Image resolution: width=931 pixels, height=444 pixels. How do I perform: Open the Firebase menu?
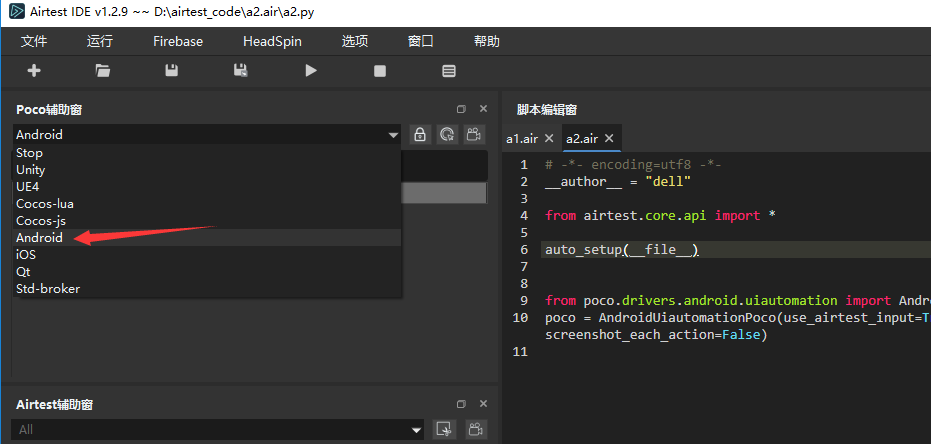178,42
